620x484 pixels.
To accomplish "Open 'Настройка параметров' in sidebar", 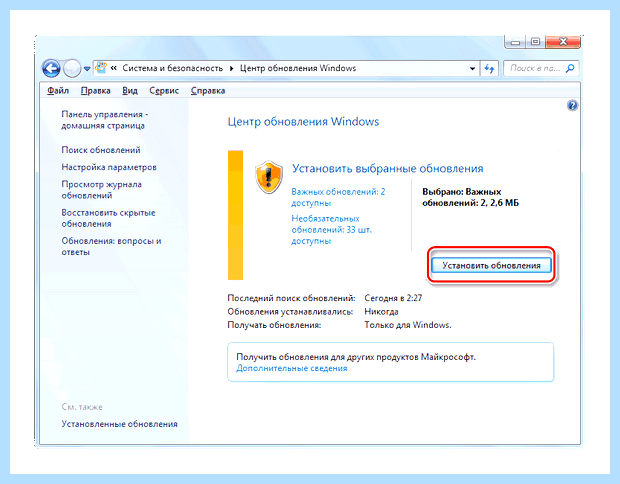I will click(109, 167).
